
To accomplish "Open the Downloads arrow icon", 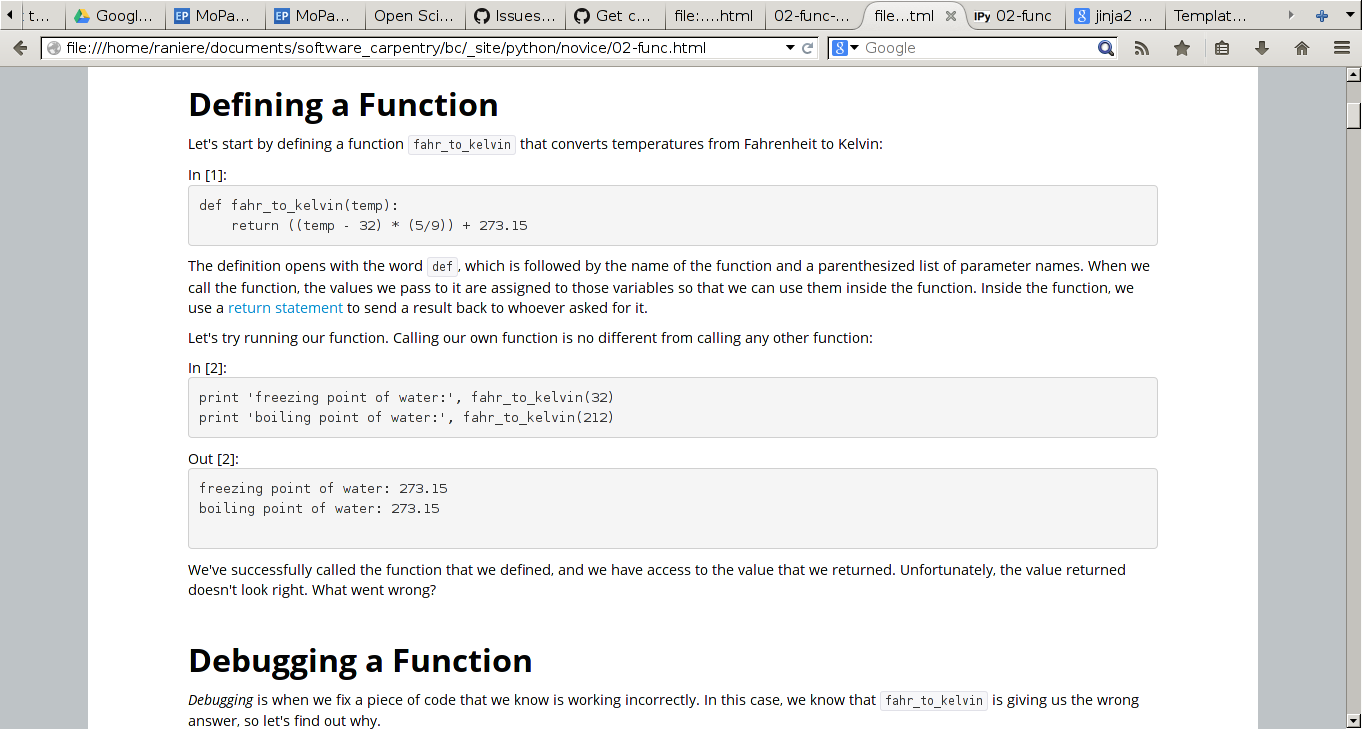I will (1262, 48).
